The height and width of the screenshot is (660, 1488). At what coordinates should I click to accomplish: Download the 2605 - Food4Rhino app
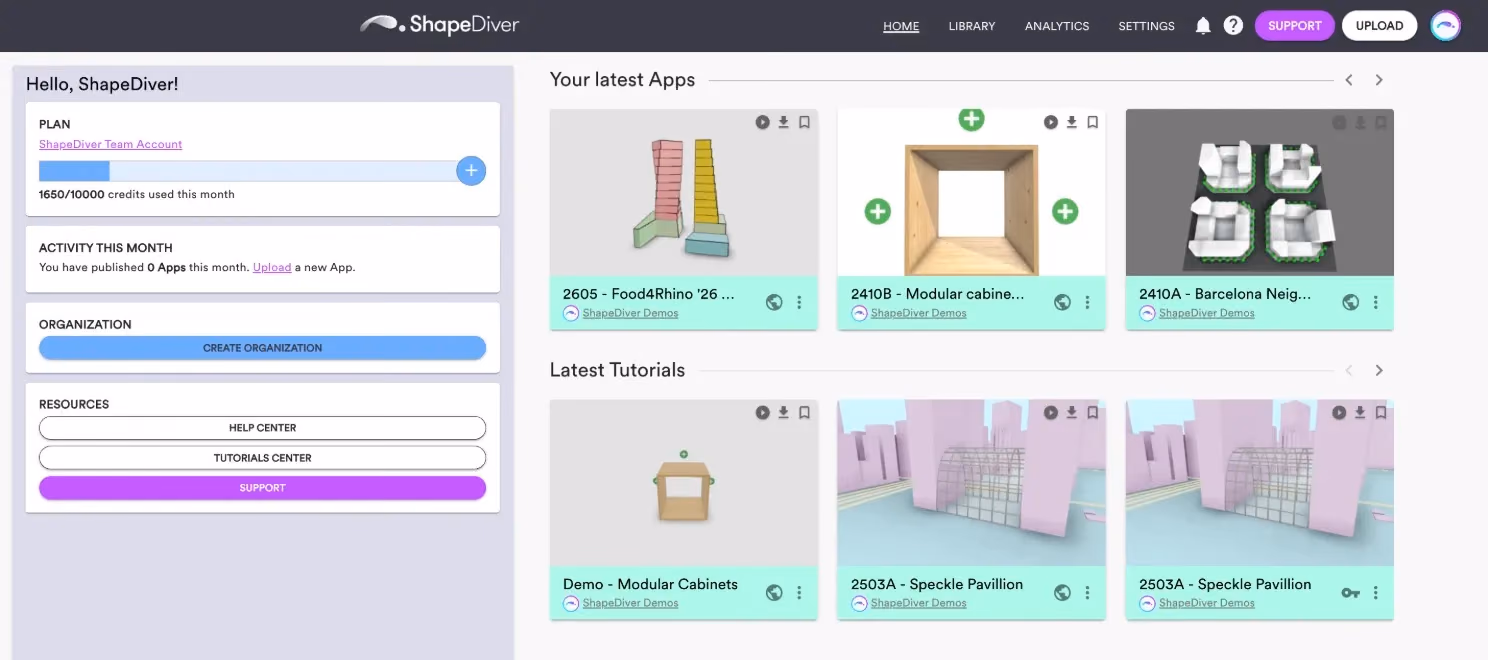(x=784, y=122)
